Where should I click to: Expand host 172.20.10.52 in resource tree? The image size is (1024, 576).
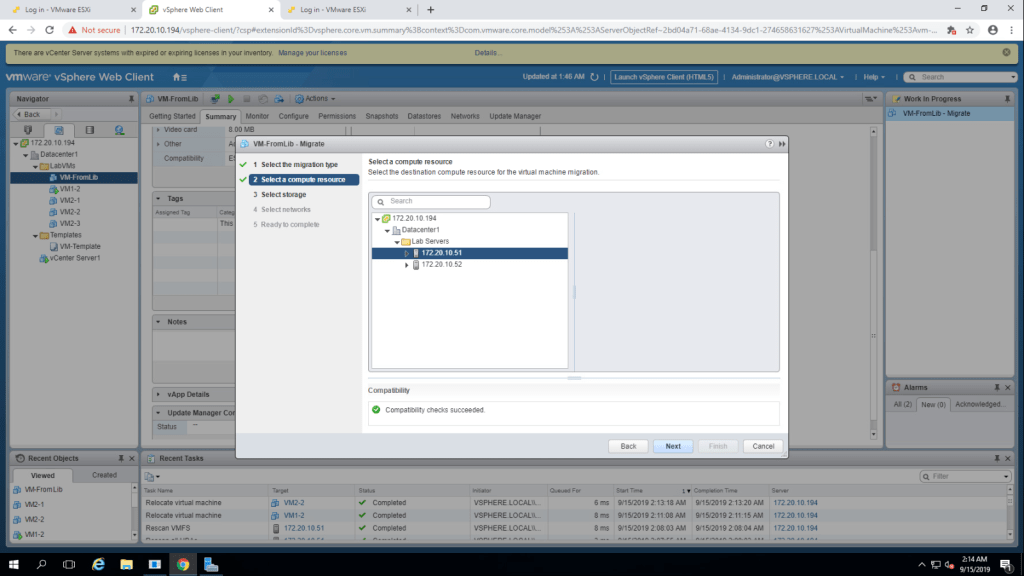click(x=406, y=265)
